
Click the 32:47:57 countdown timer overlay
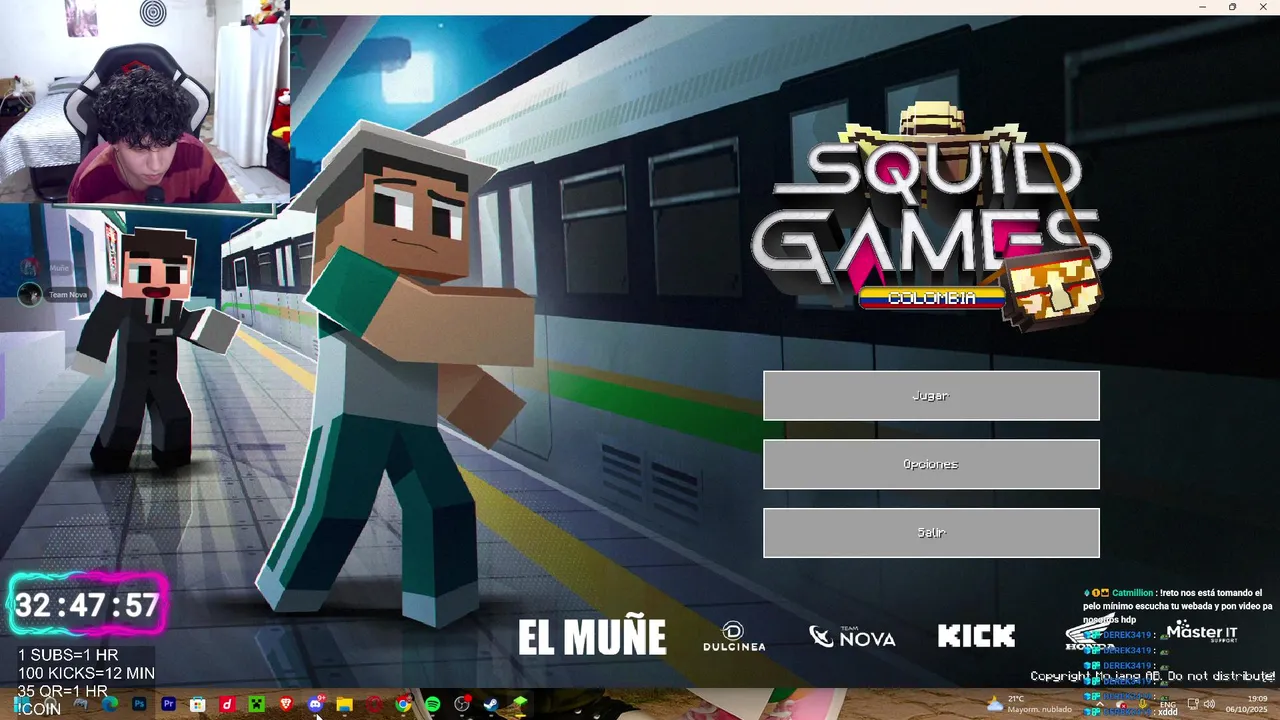88,605
